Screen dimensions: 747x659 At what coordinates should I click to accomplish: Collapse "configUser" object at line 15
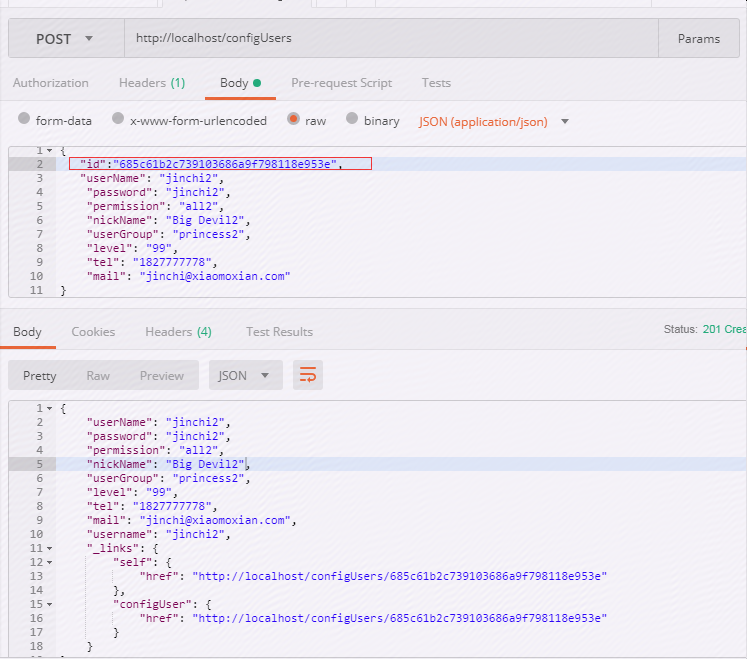(x=50, y=604)
